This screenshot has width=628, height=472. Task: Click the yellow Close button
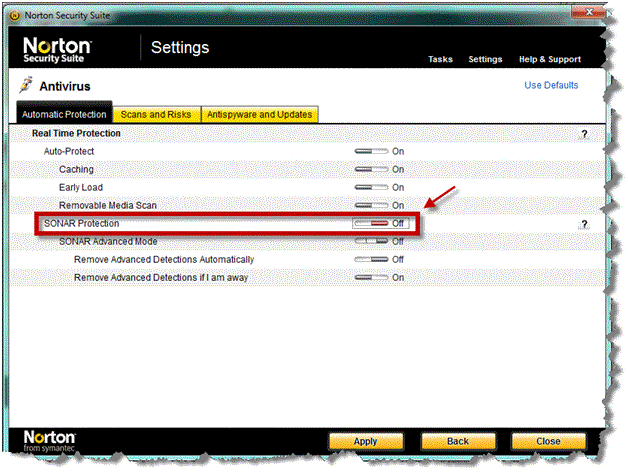[x=548, y=441]
